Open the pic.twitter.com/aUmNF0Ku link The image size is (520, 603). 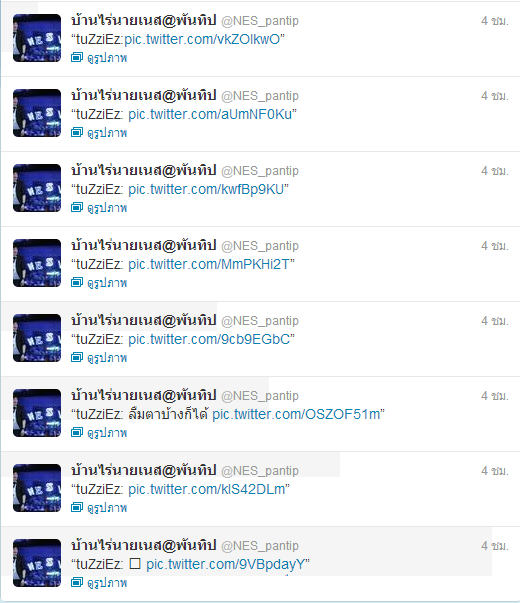coord(210,114)
